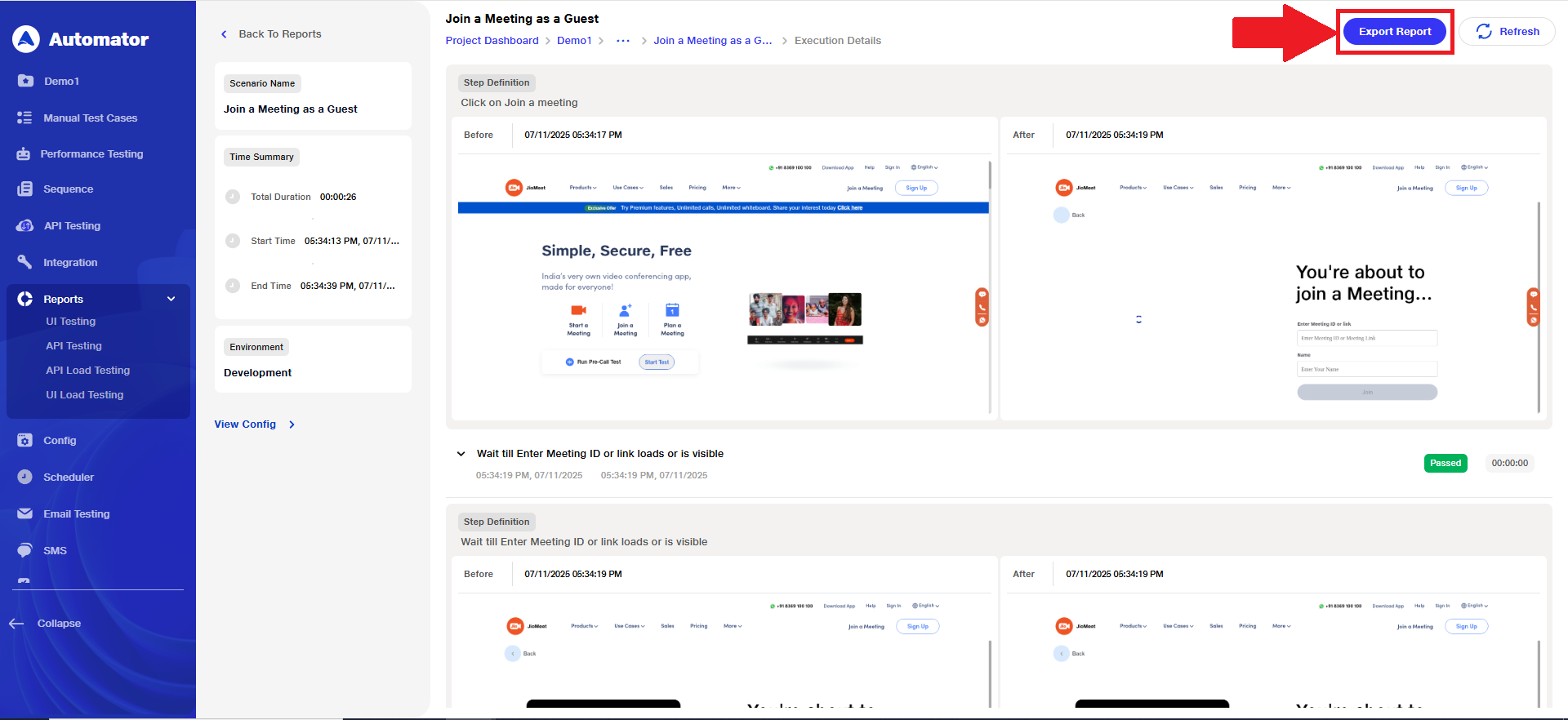Select API Load Testing under Reports

point(87,371)
